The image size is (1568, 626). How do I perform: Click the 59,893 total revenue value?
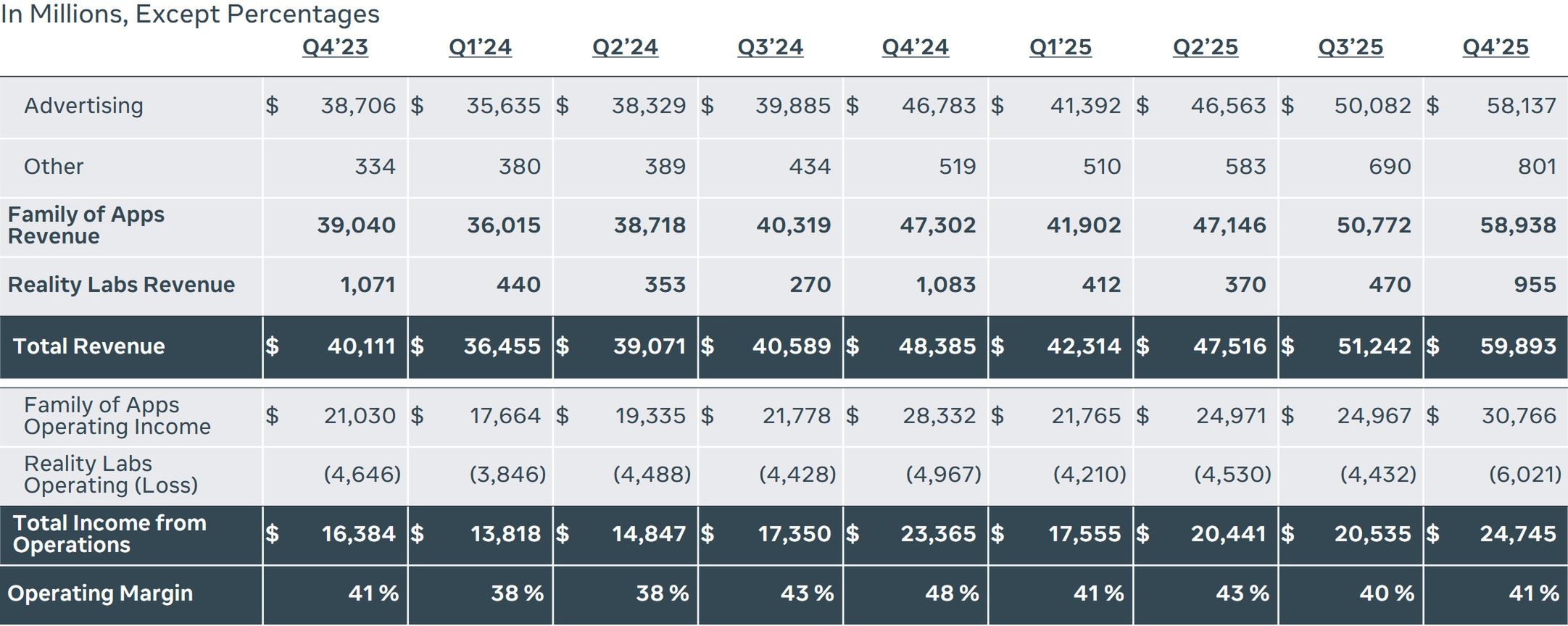pos(1517,346)
